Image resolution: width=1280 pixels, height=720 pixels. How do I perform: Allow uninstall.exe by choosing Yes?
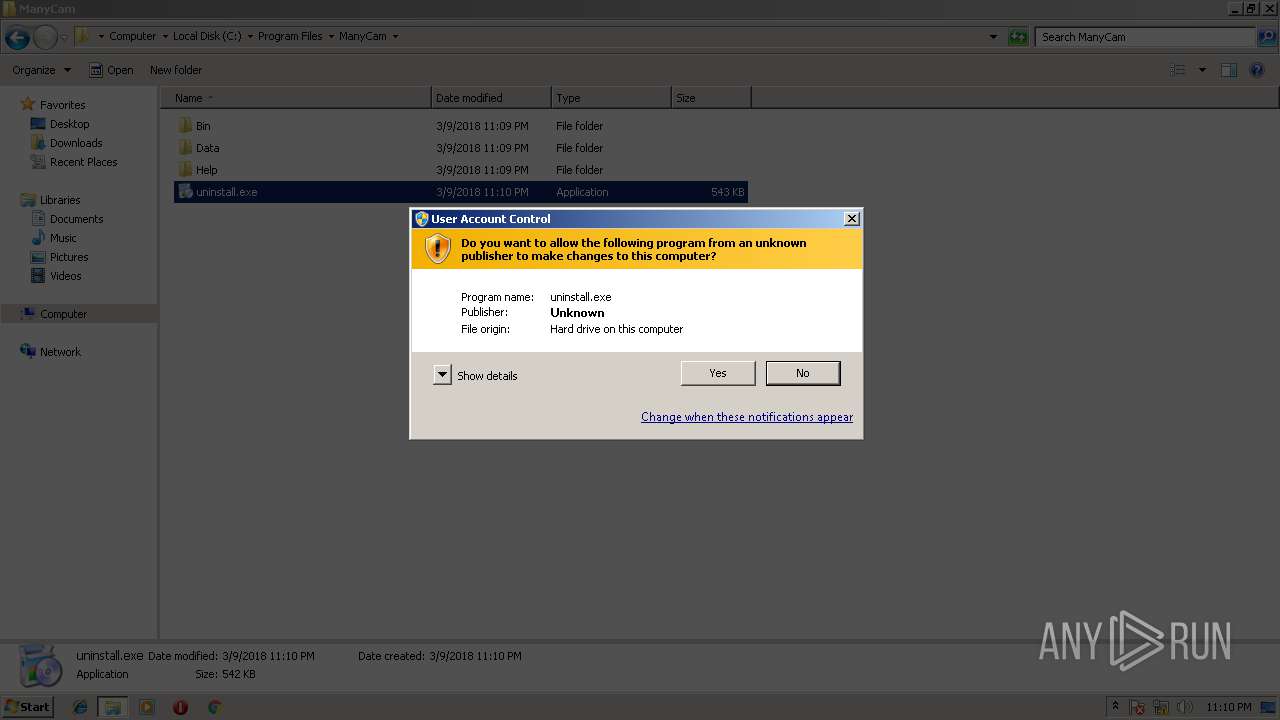(x=718, y=373)
